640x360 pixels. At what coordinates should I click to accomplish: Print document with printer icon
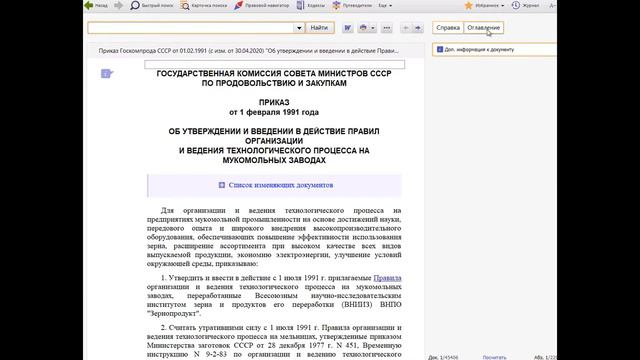(363, 28)
